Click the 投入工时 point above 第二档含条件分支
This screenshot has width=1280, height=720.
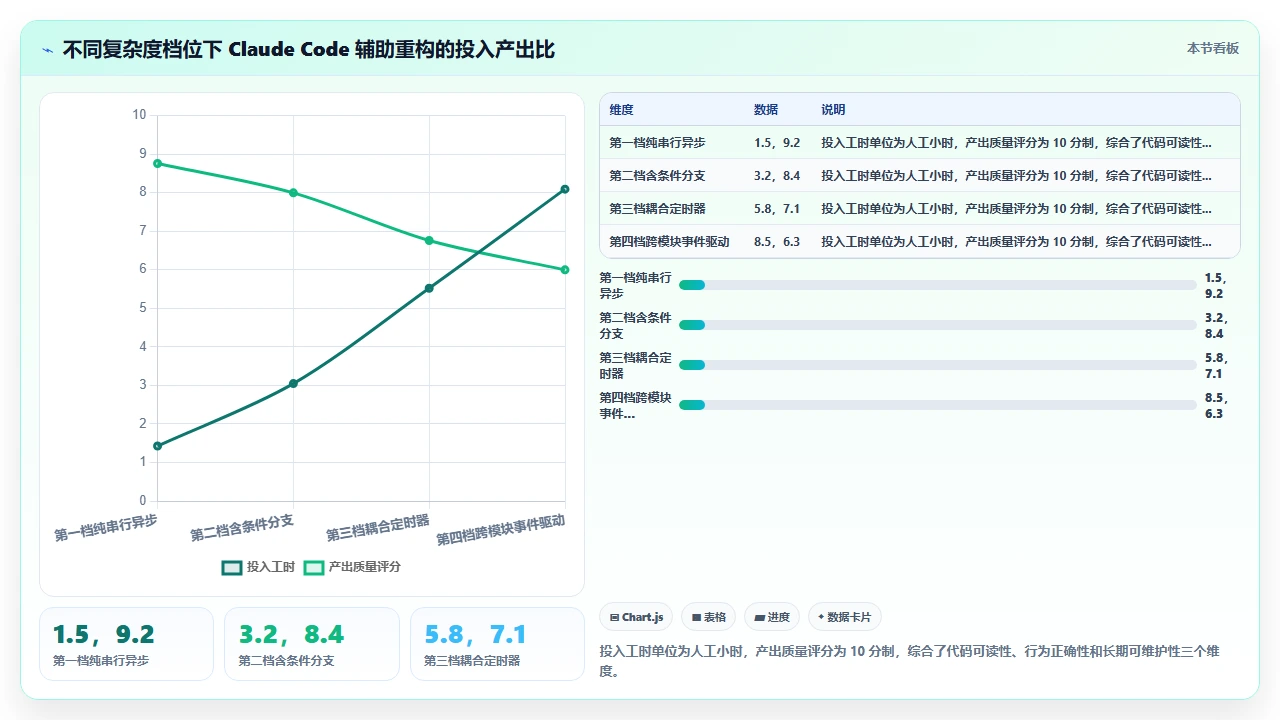[293, 383]
